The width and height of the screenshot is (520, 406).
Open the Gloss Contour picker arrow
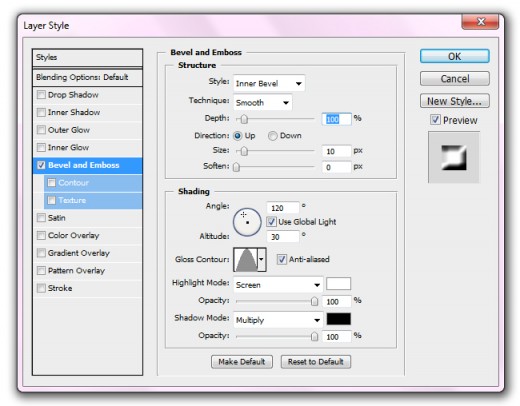(262, 259)
